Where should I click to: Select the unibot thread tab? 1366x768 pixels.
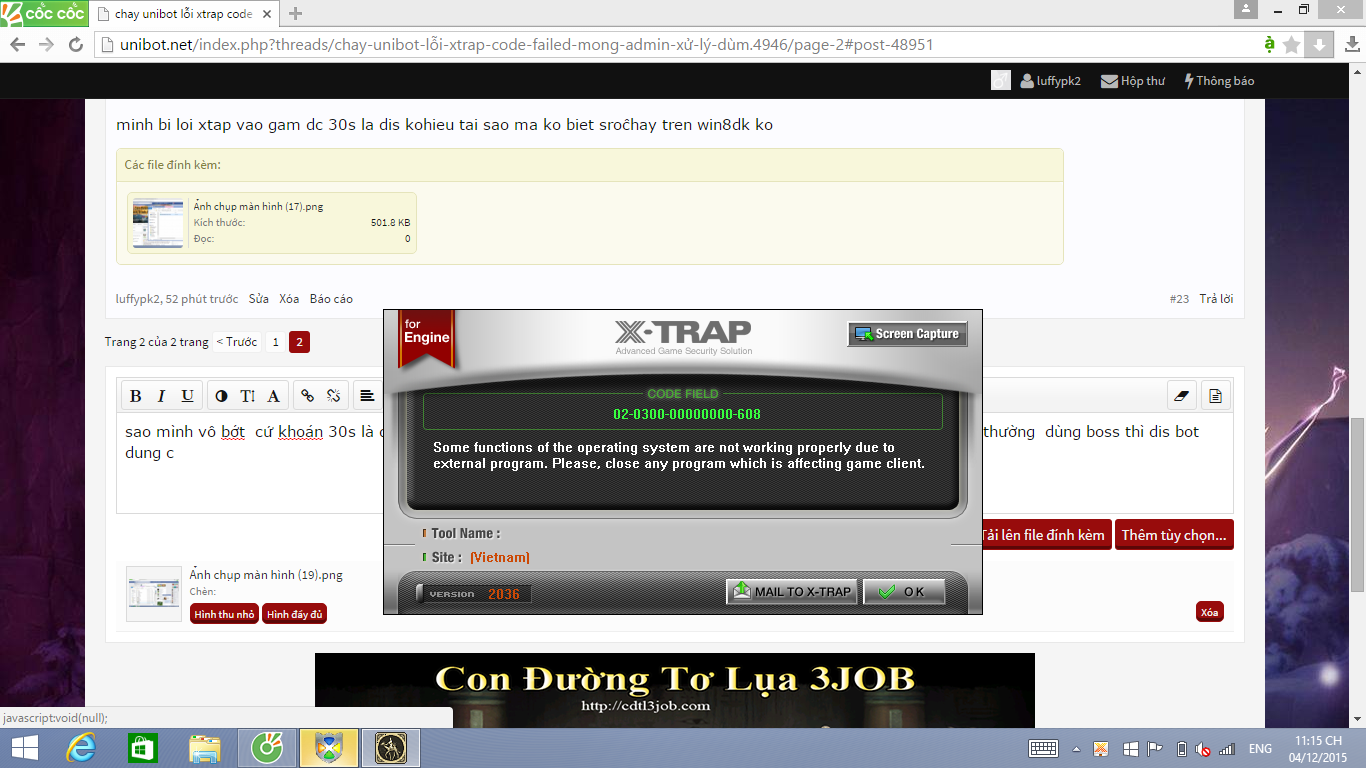click(x=183, y=14)
